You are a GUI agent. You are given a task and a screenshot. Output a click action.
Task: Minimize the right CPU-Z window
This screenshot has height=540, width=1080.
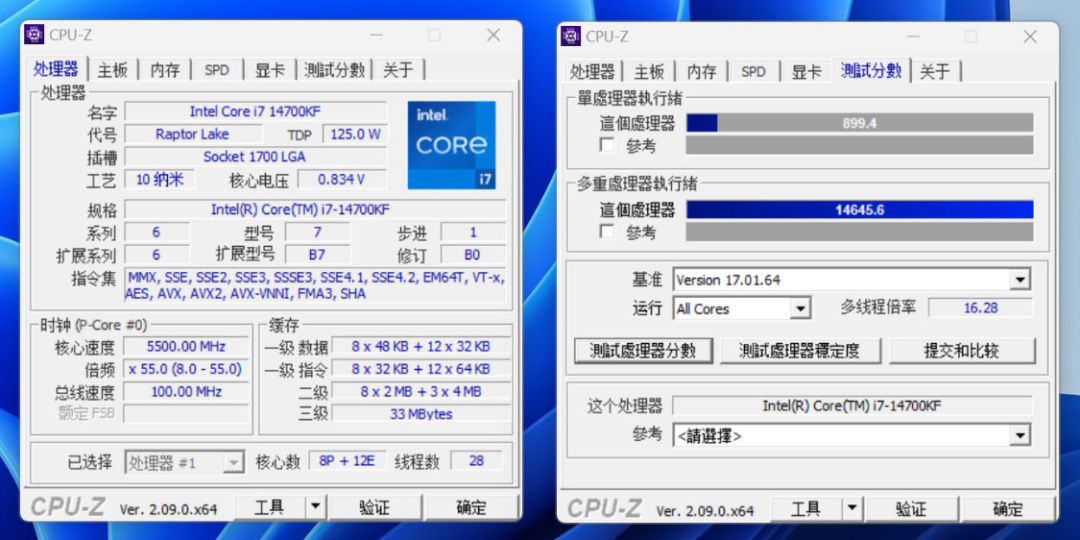point(913,36)
